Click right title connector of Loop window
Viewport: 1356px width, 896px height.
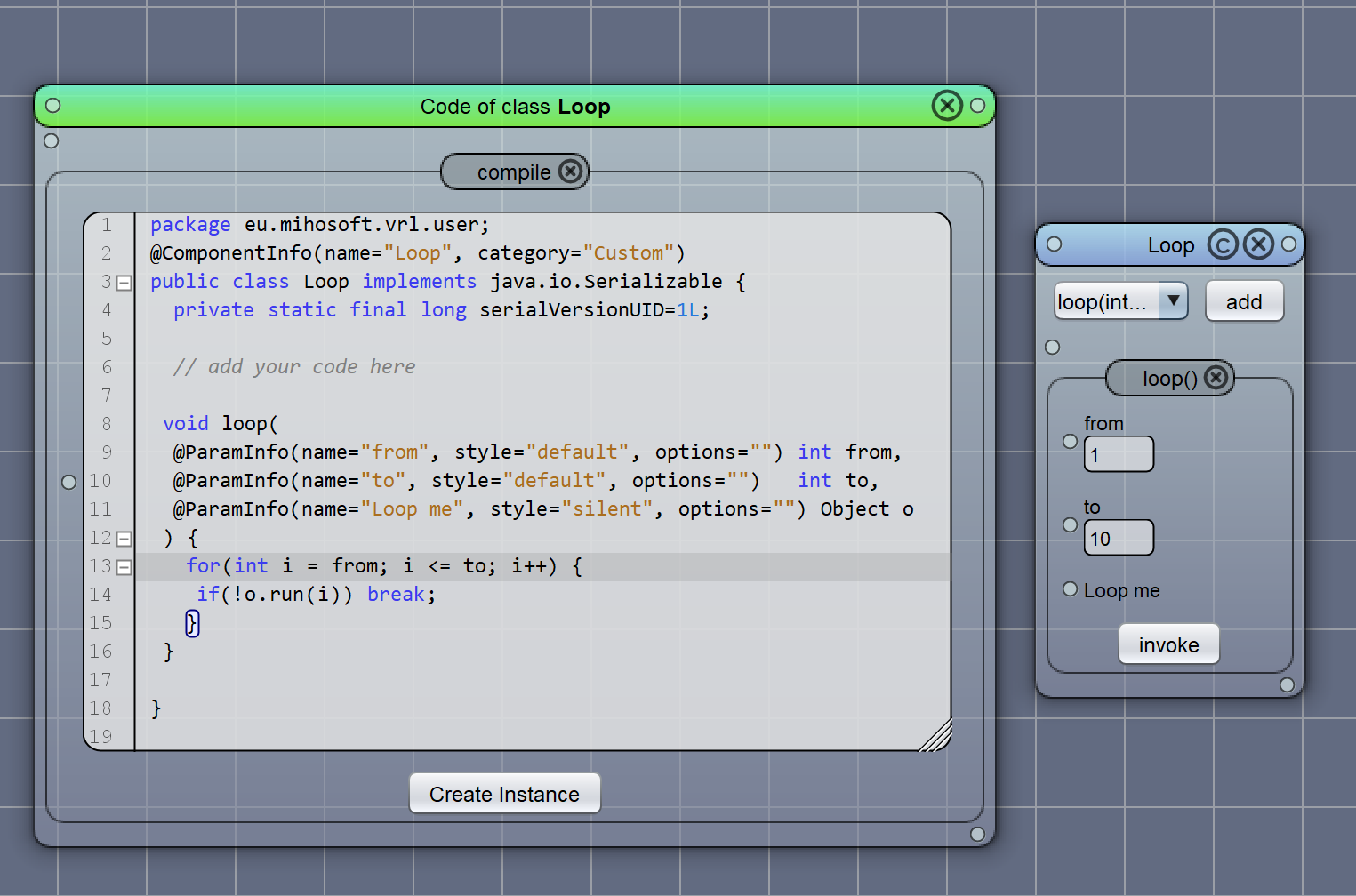1288,244
